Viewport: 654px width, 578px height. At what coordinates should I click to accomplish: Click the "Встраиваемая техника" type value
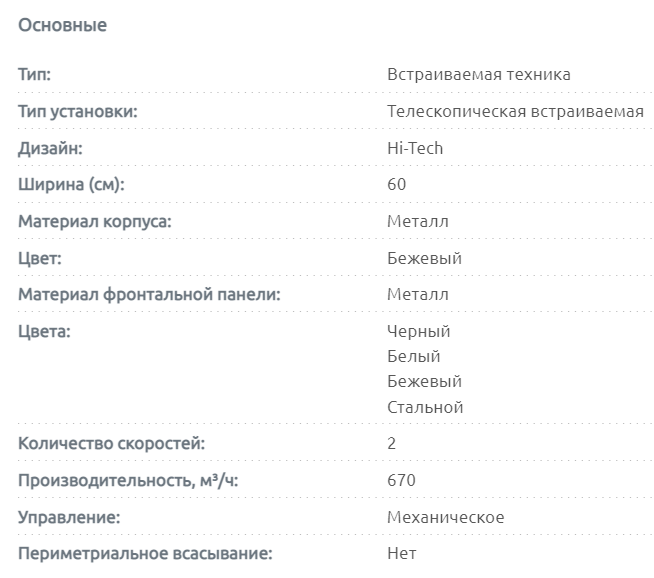(479, 75)
